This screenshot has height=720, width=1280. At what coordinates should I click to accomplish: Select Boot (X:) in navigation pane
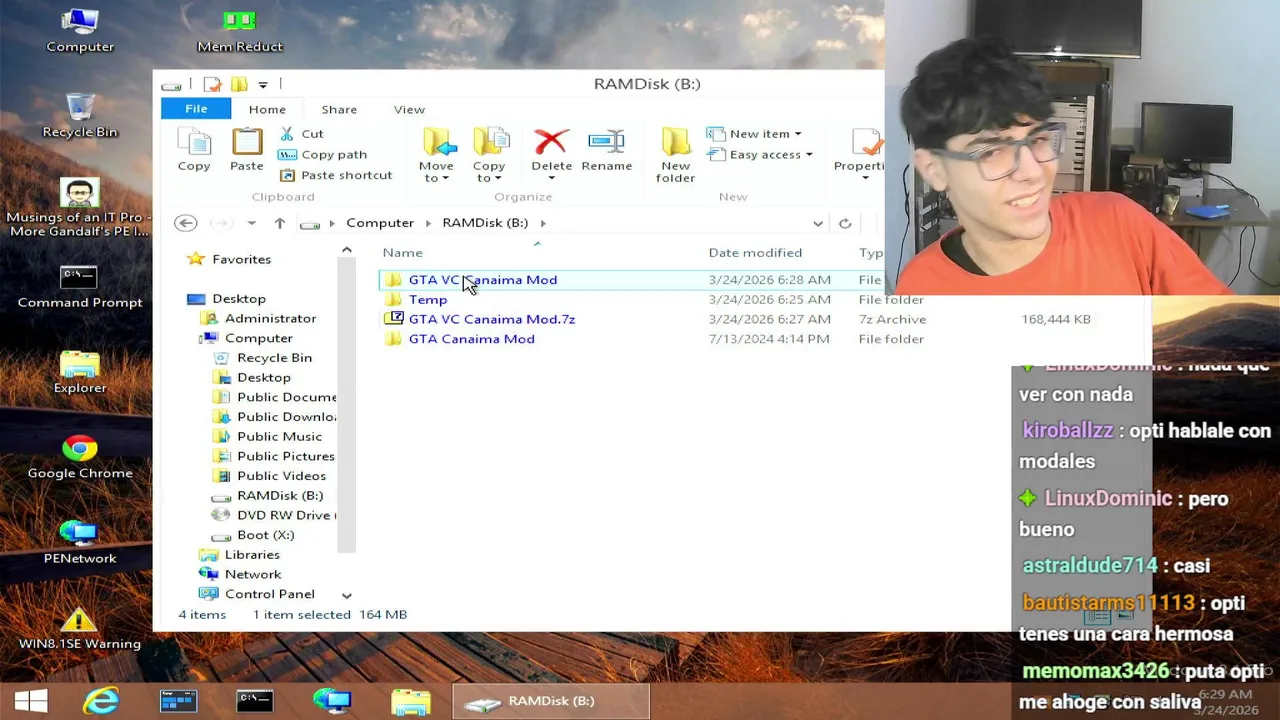tap(265, 534)
